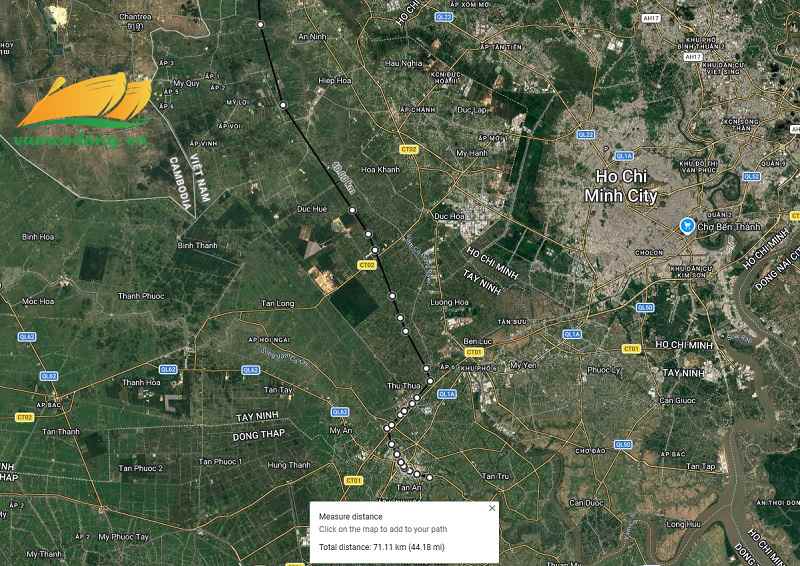
Task: Click the Tan Phuoc 1 label
Action: click(220, 461)
